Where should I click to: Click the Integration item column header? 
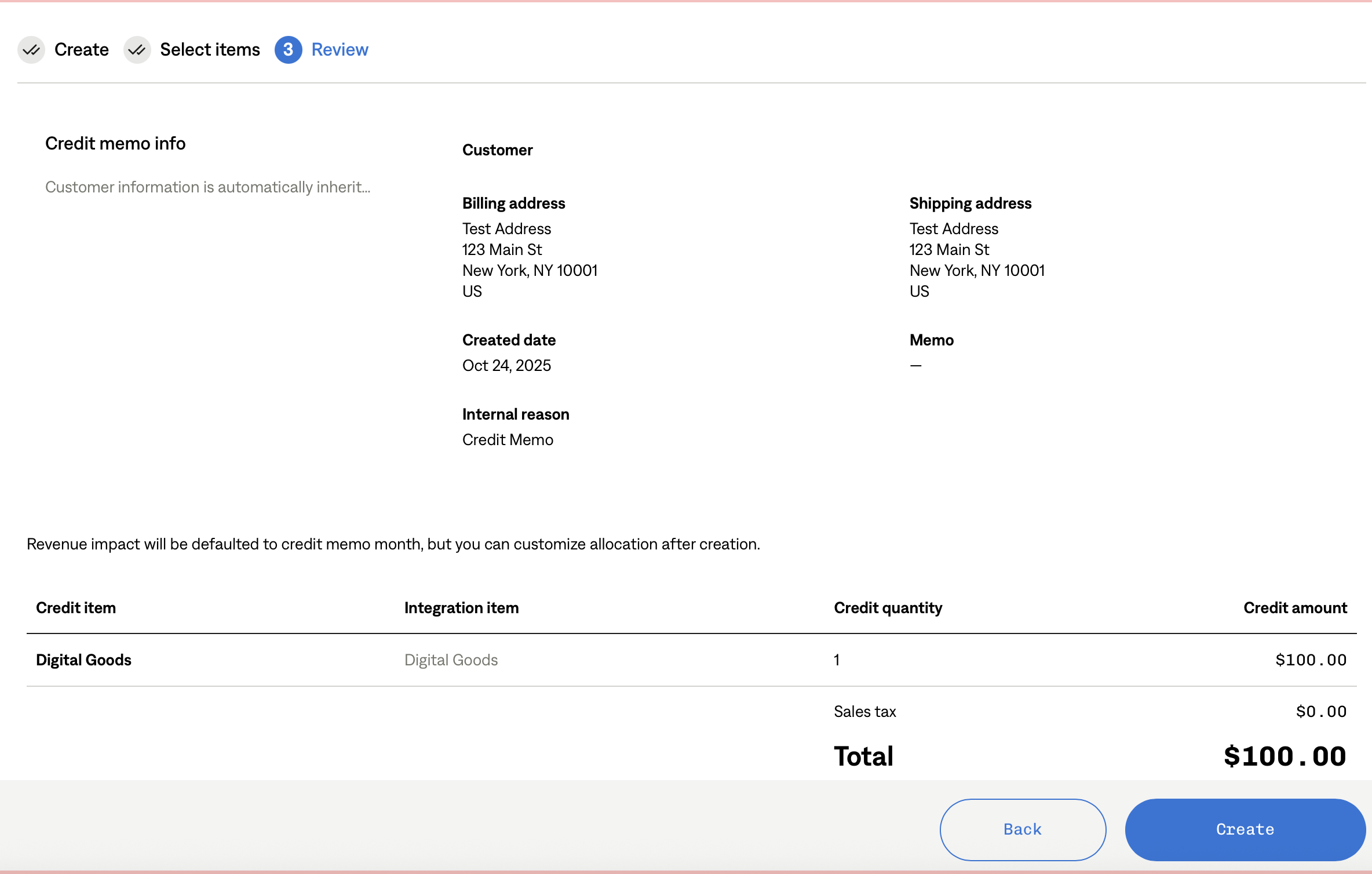pyautogui.click(x=461, y=607)
